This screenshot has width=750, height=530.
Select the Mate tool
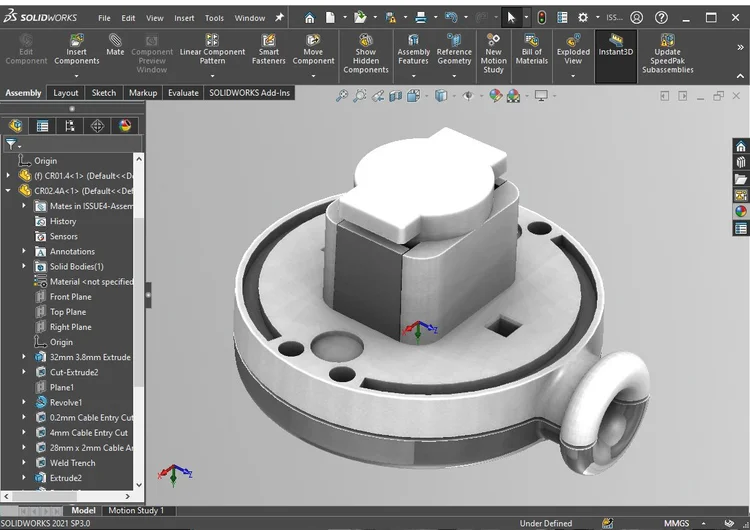point(115,45)
